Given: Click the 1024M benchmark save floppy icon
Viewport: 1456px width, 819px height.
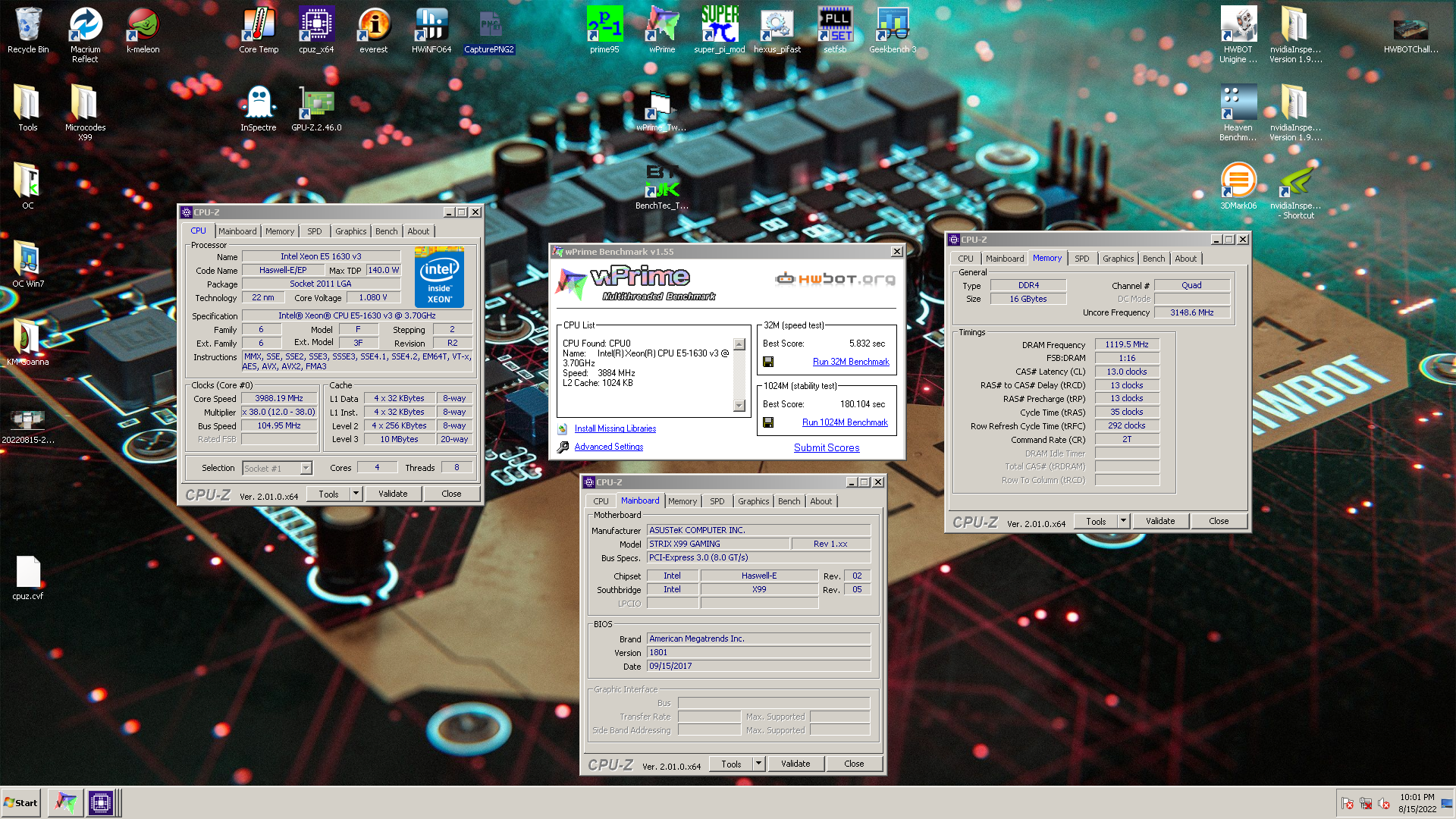Looking at the screenshot, I should (768, 422).
